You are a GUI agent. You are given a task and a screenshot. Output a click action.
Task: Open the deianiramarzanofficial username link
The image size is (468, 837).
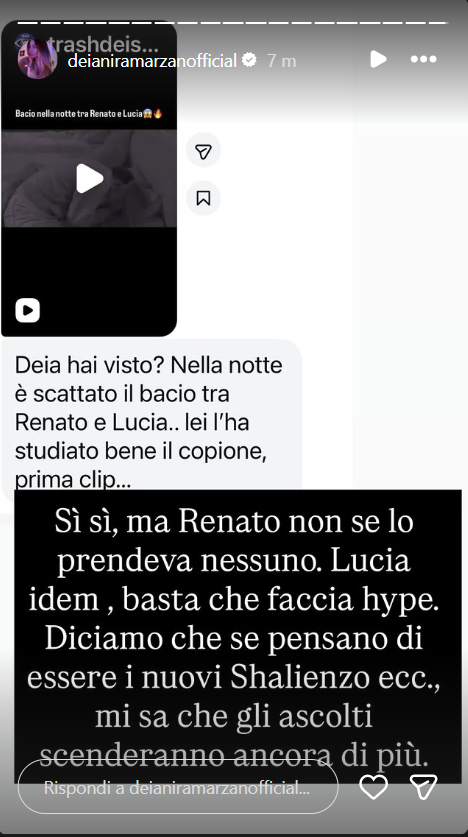[153, 61]
